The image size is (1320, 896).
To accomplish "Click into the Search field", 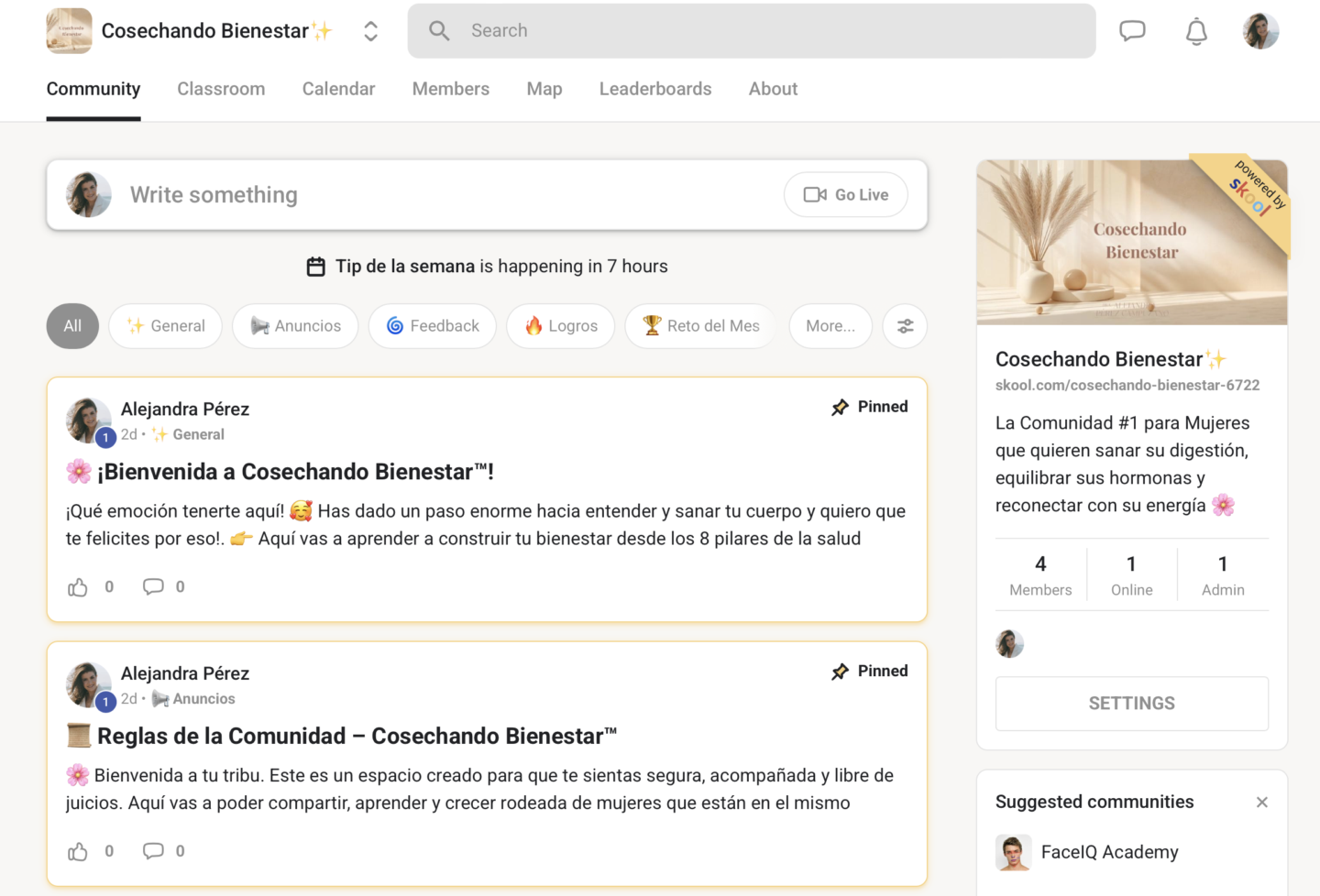I will [752, 31].
